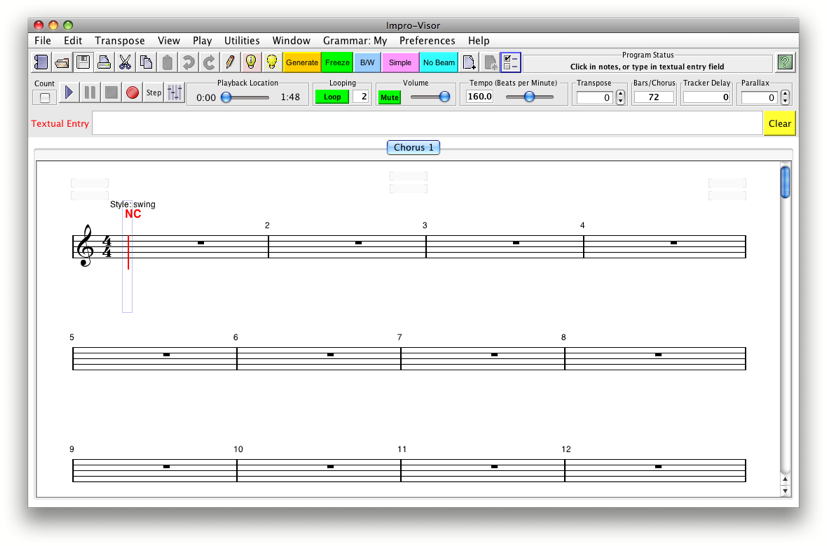827x546 pixels.
Task: Open the mixer sliders icon
Action: 175,93
